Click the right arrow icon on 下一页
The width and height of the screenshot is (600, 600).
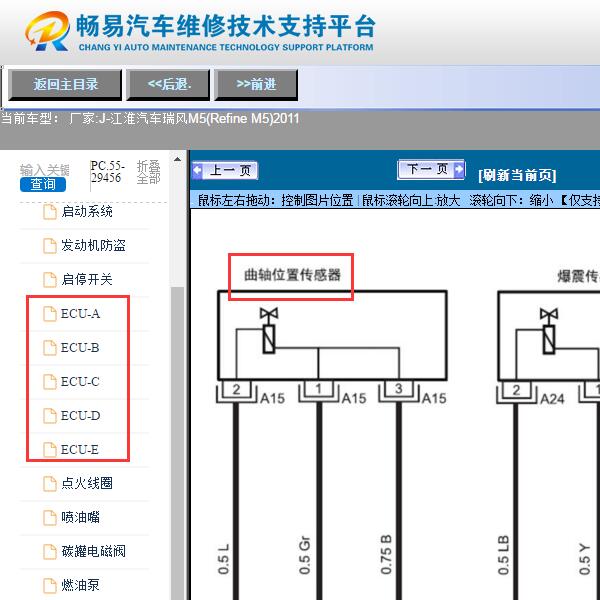(x=459, y=169)
